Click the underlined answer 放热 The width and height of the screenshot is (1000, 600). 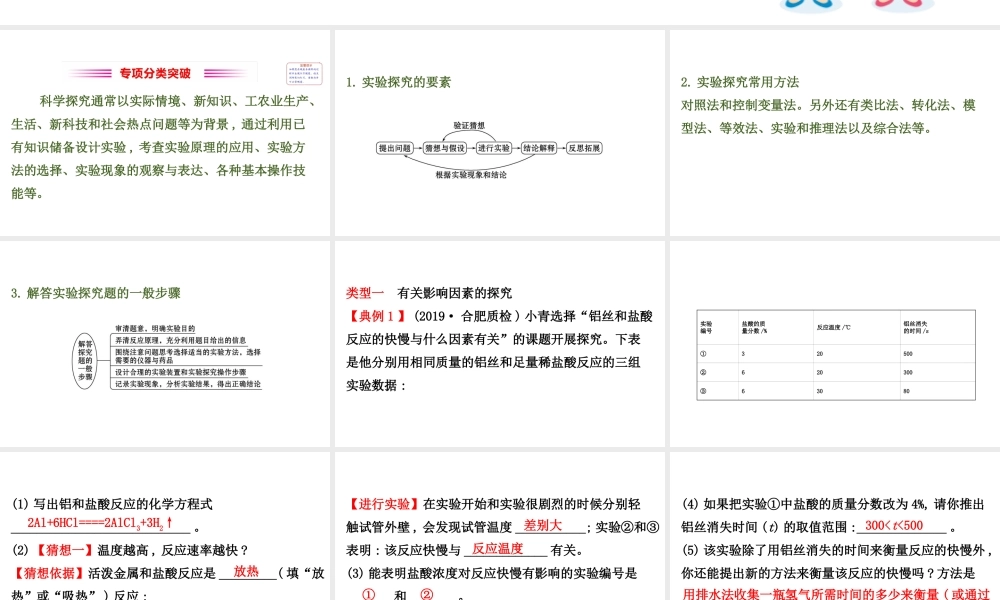pyautogui.click(x=246, y=573)
